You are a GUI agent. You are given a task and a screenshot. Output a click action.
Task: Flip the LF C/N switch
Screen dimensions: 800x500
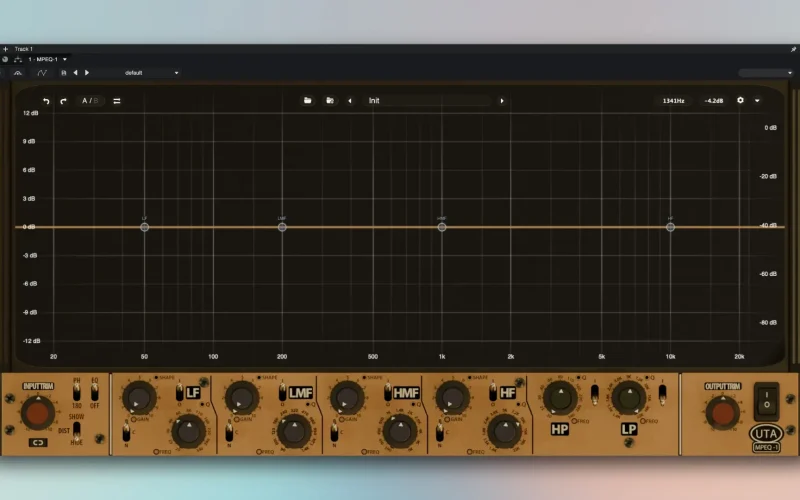126,433
